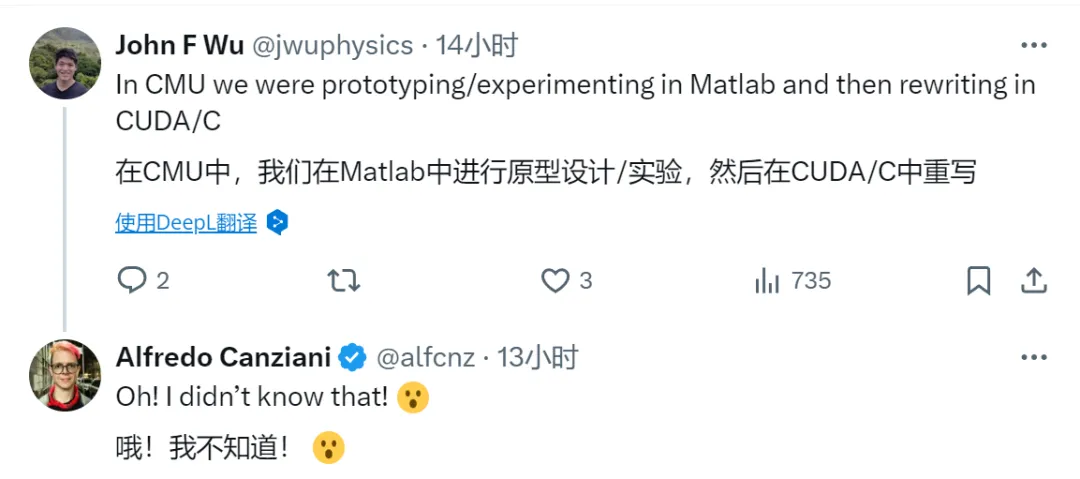This screenshot has width=1080, height=479.
Task: Open more options for Alfredo's reply
Action: pos(1034,357)
